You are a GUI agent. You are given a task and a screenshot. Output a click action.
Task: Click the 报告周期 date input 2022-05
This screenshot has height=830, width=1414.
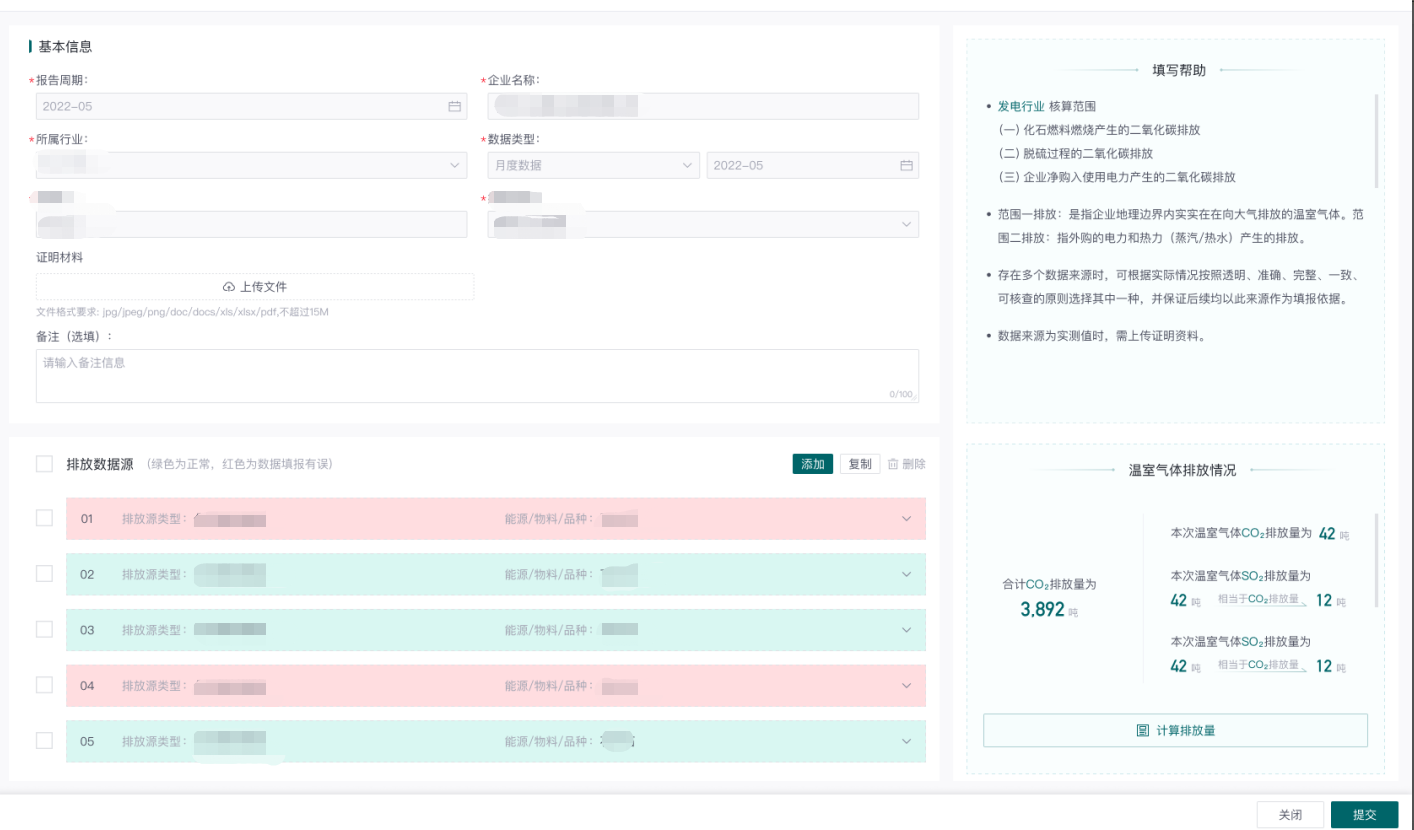[251, 106]
